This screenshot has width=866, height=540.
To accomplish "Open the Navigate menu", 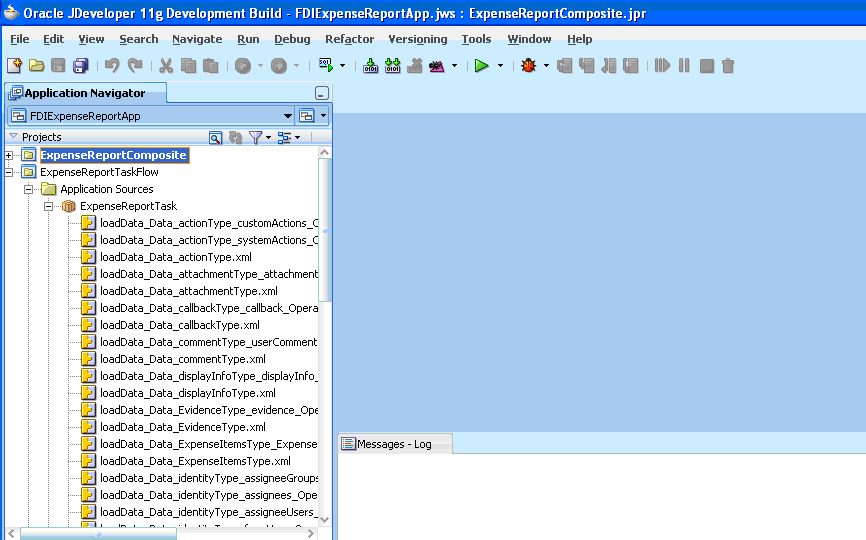I will click(x=197, y=39).
